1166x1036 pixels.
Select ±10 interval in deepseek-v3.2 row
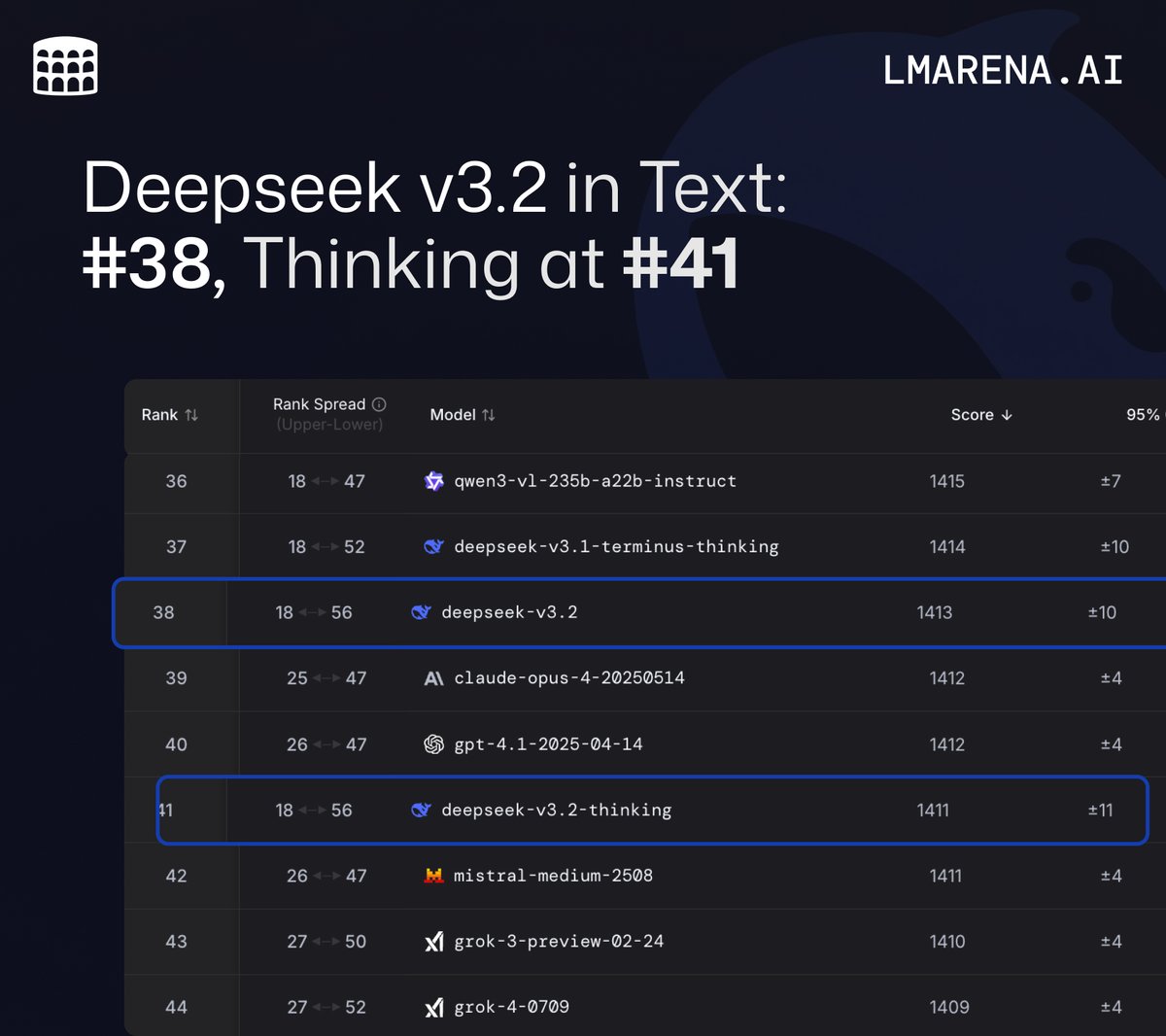coord(1102,612)
